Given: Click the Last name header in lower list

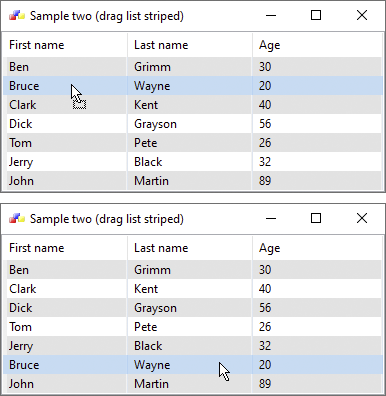Looking at the screenshot, I should [190, 248].
